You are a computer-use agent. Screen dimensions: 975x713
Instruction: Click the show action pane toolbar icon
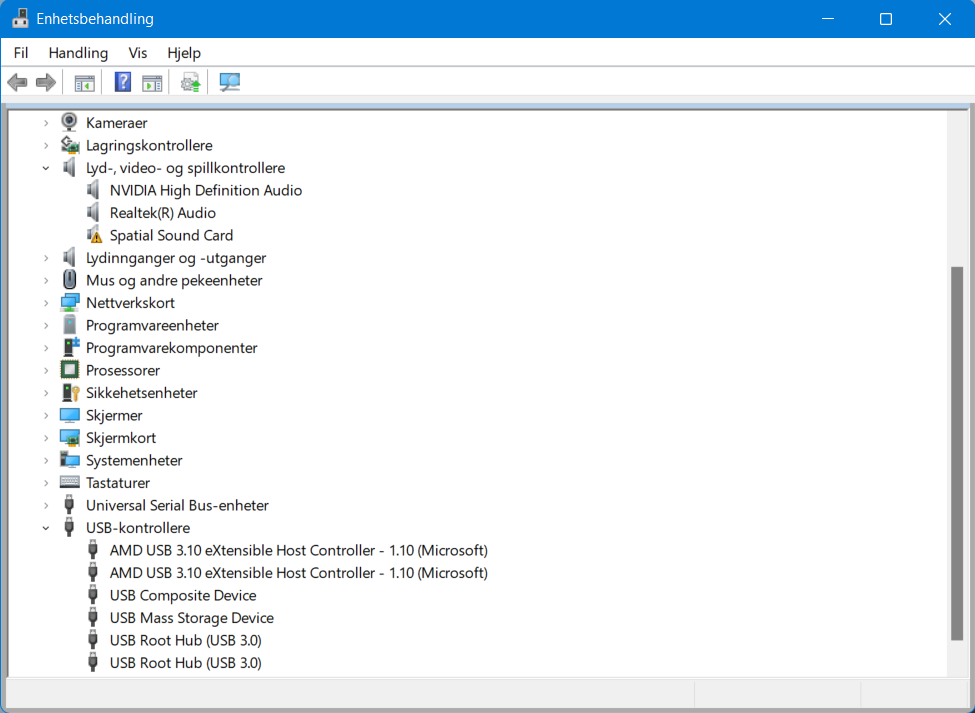(x=152, y=81)
